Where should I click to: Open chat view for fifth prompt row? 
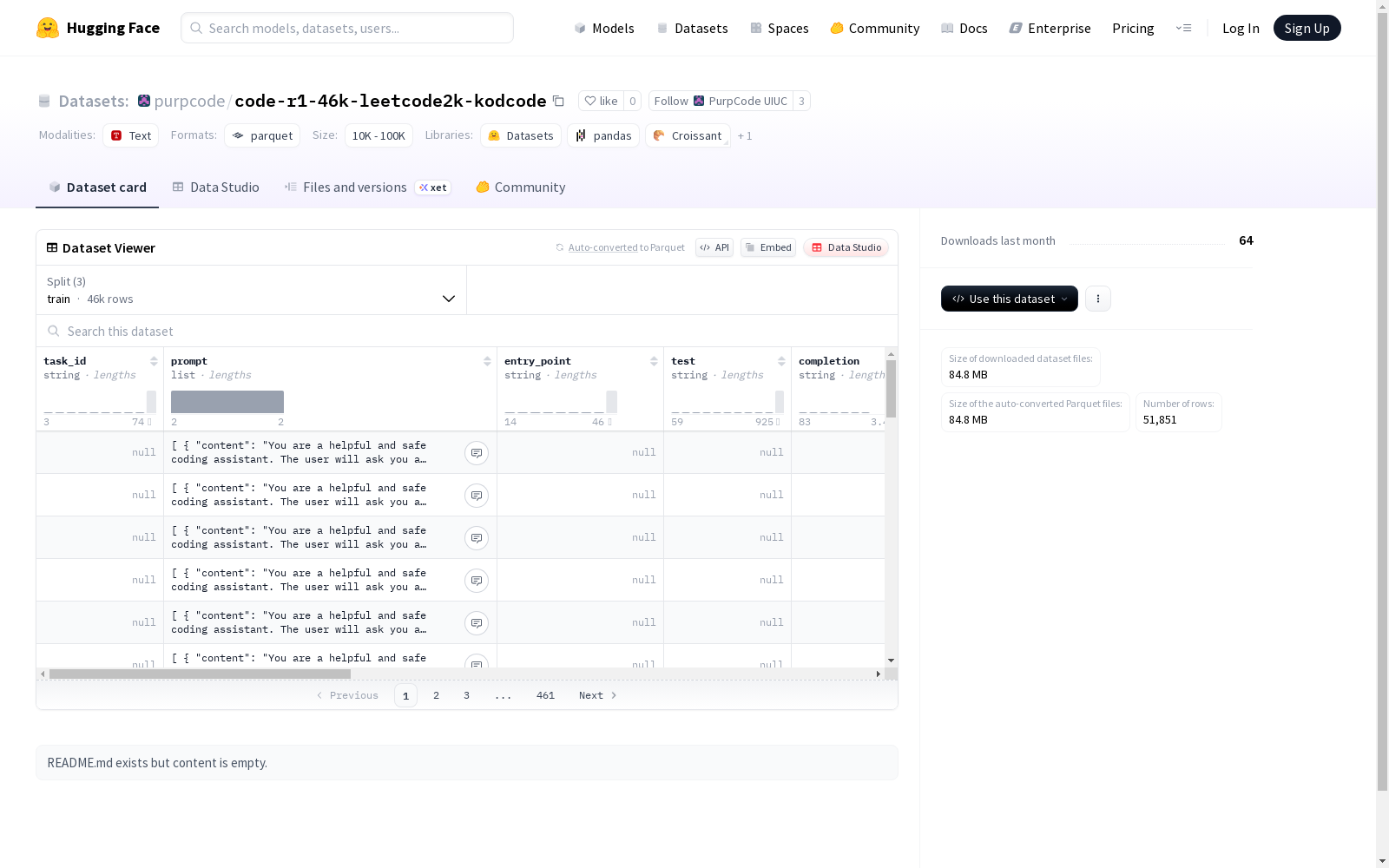pos(477,623)
